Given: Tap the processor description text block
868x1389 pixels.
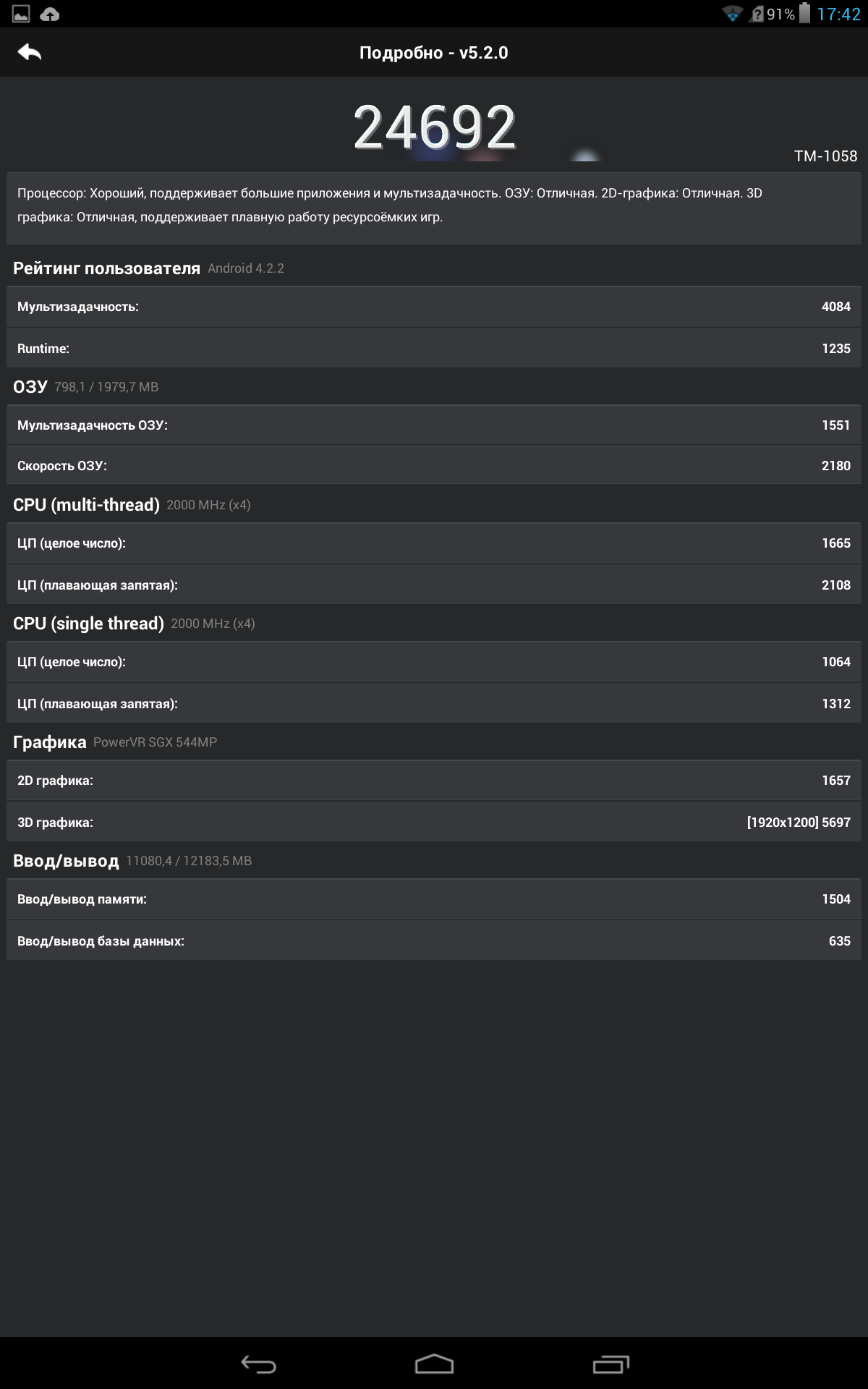Looking at the screenshot, I should point(434,205).
